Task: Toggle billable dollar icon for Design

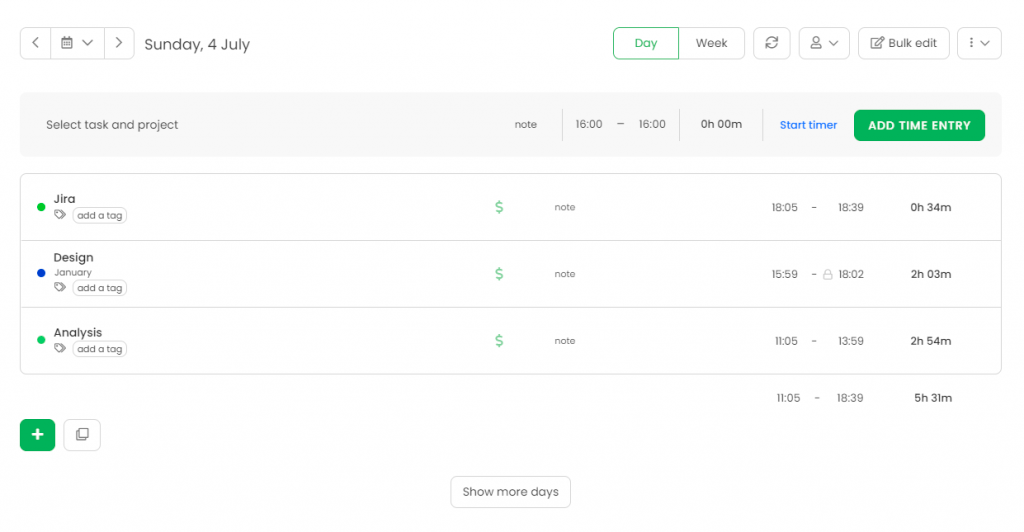Action: pos(499,274)
